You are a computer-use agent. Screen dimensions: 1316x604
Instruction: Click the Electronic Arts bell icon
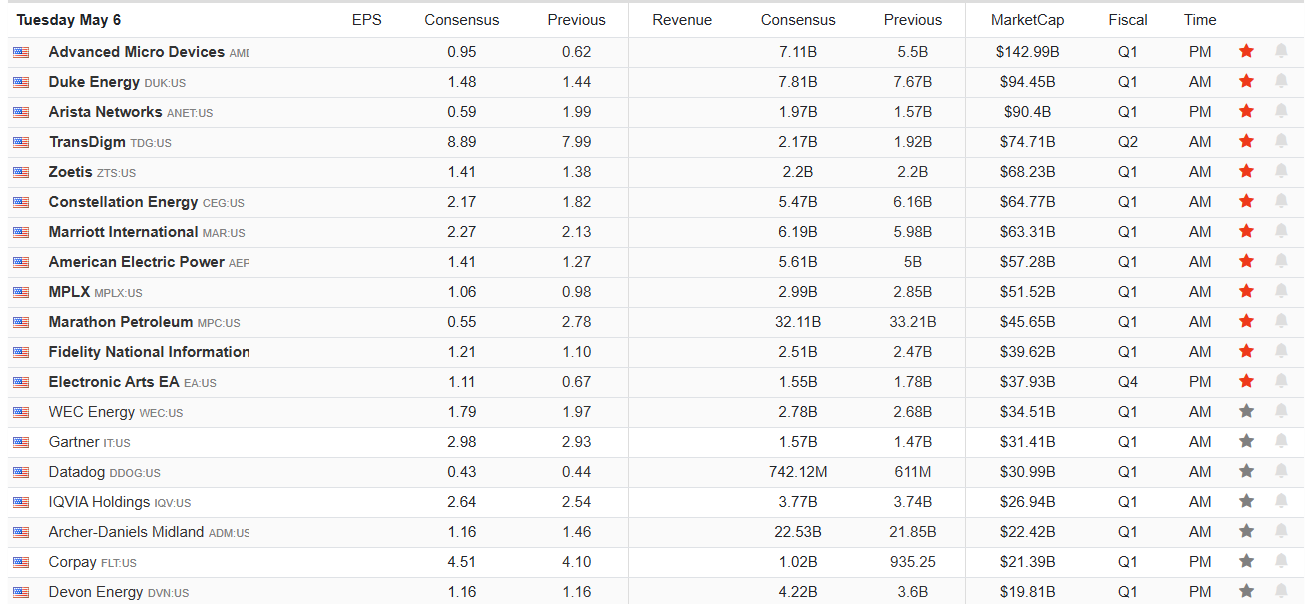coord(1281,381)
